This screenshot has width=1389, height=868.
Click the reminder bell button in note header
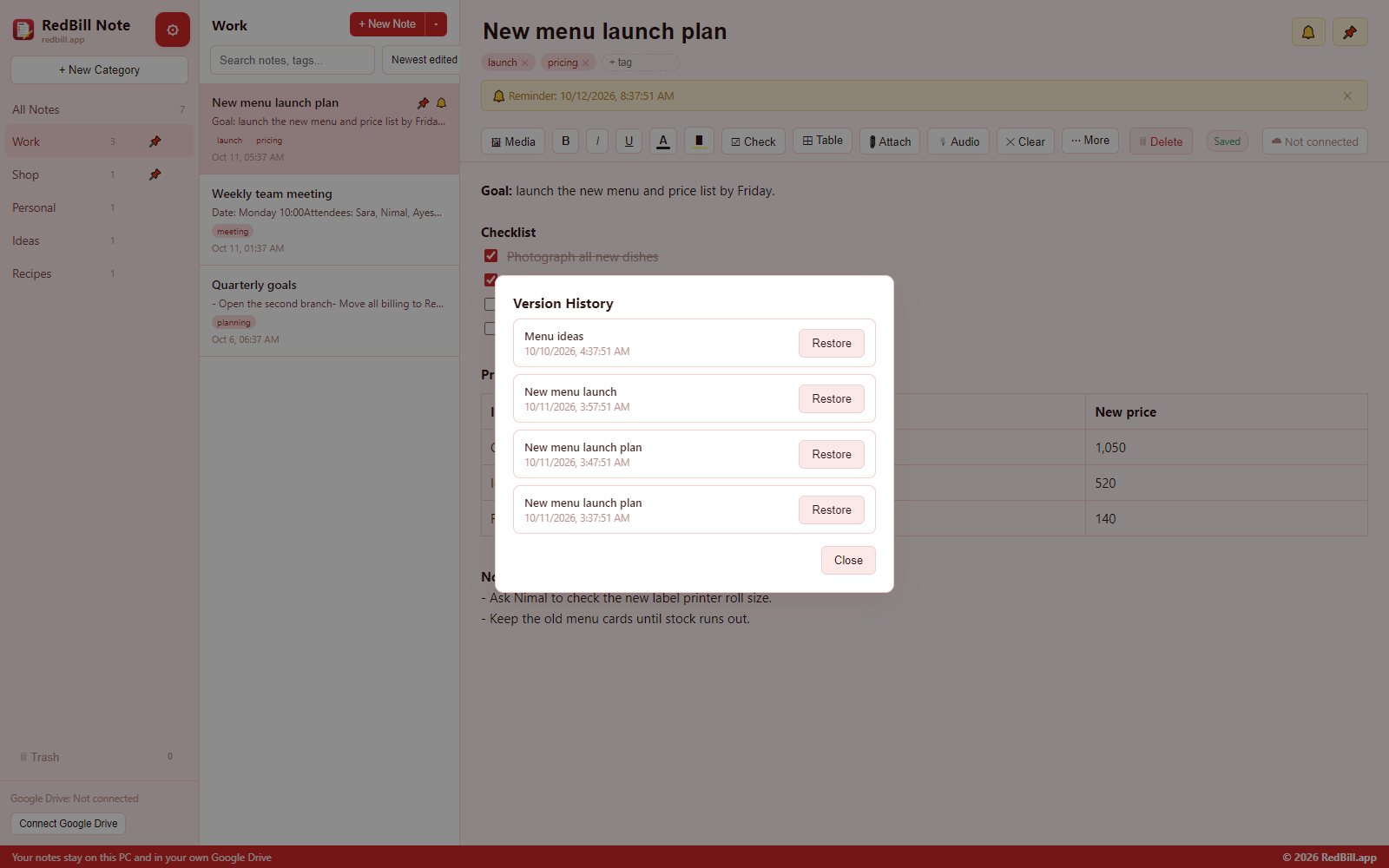click(1308, 32)
